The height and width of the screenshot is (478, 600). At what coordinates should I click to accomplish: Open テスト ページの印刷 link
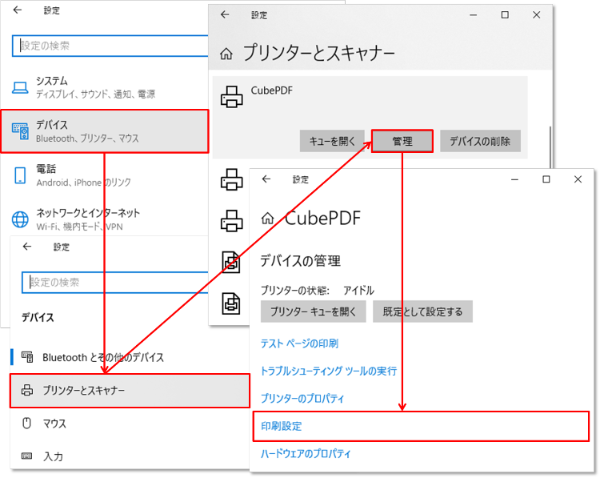click(300, 343)
